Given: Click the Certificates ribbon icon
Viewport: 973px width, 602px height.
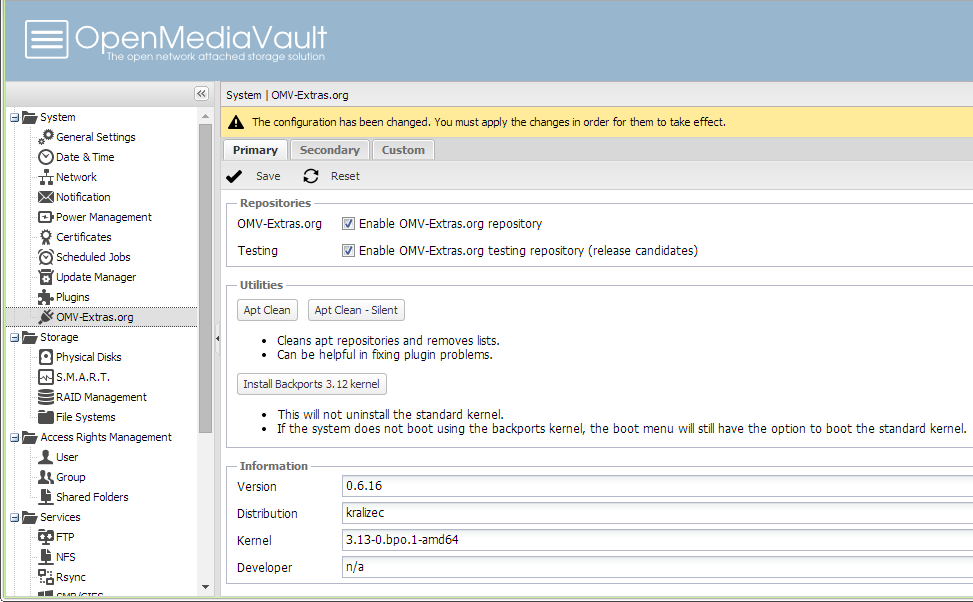Looking at the screenshot, I should 46,237.
